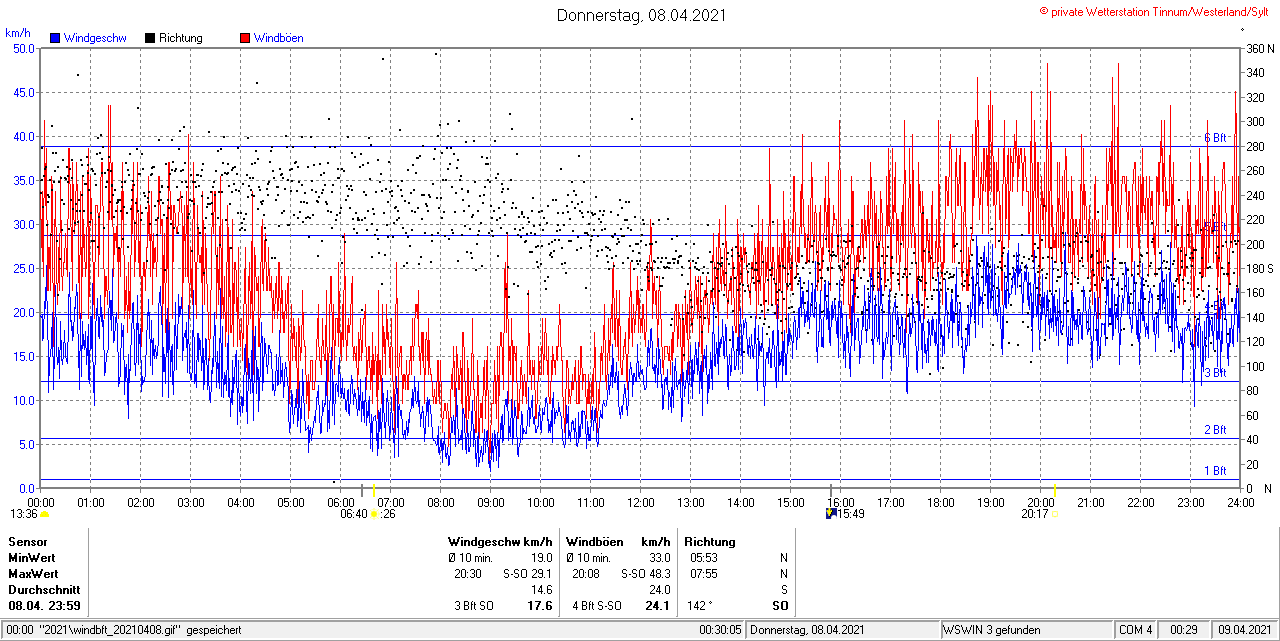Click the WSWIN 3 gefunden status entry

[992, 630]
